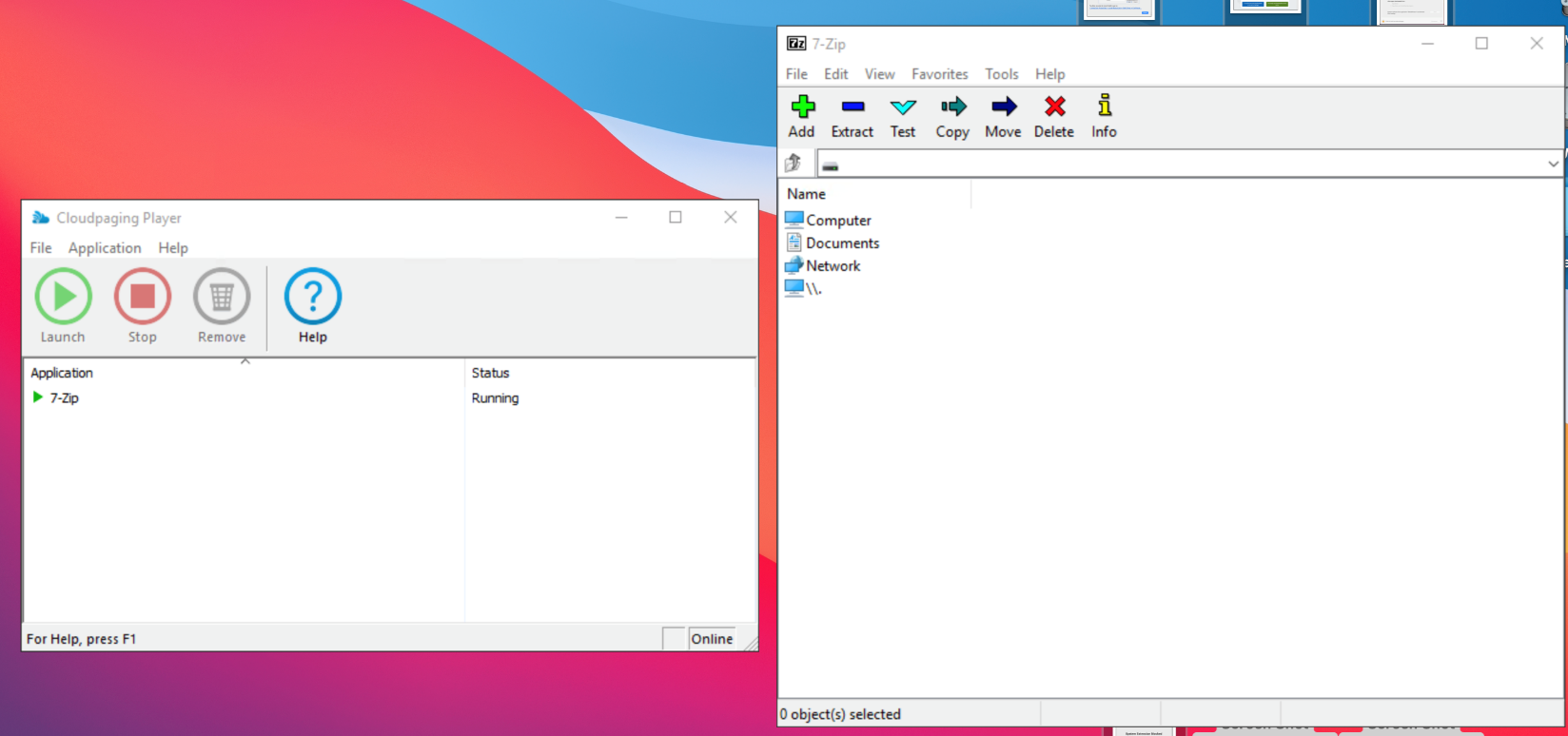Viewport: 1568px width, 736px height.
Task: Click the red Delete icon in 7-Zip
Action: (1054, 117)
